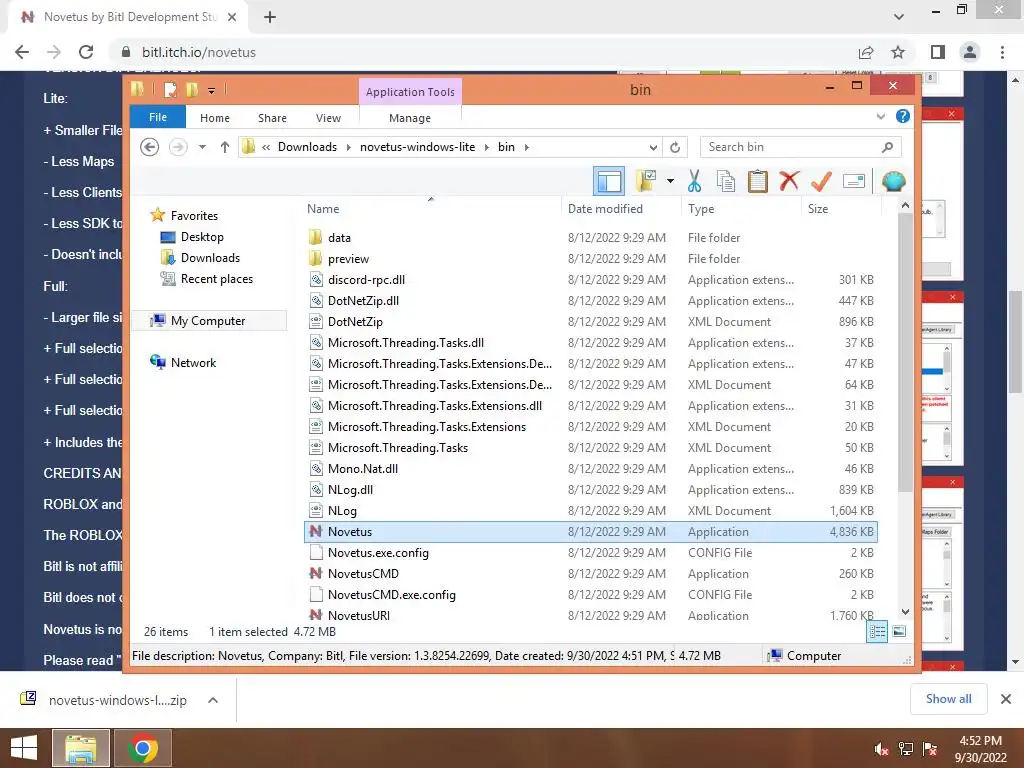
Task: Open the Share ribbon tab
Action: coord(272,118)
